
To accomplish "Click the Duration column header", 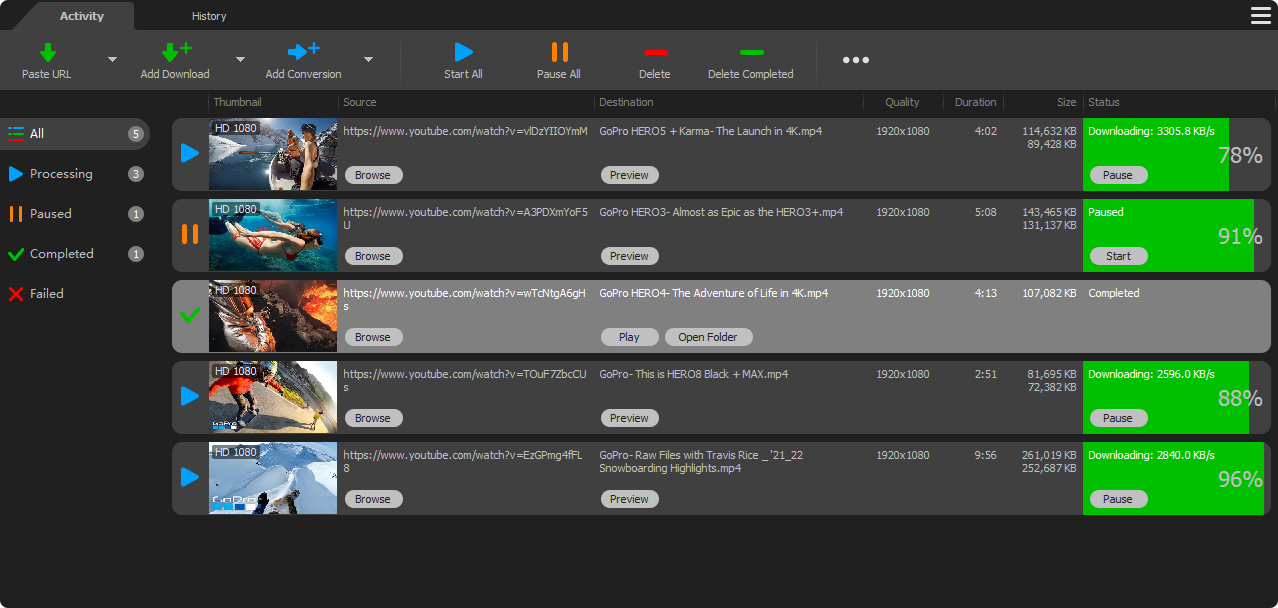I will 974,102.
